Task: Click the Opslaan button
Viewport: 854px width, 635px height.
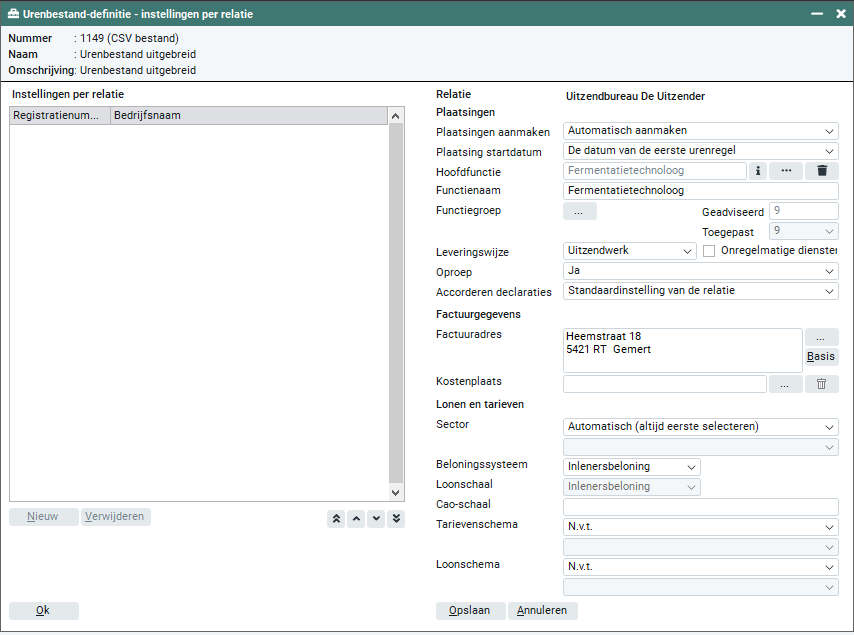Action: [x=471, y=610]
